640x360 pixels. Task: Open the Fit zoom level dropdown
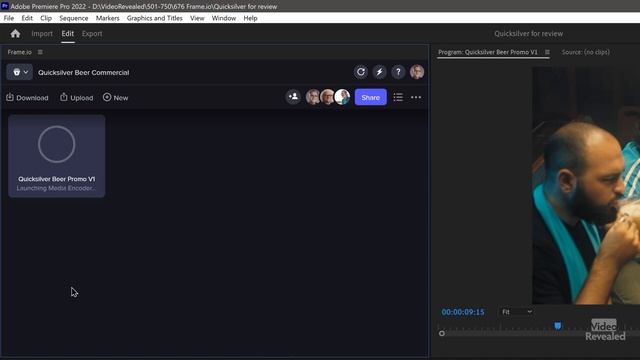point(517,312)
